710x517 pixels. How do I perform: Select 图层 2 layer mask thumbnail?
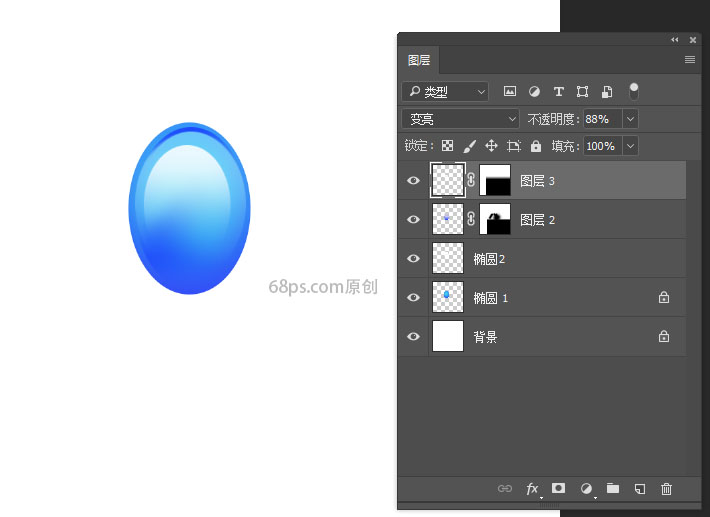495,219
